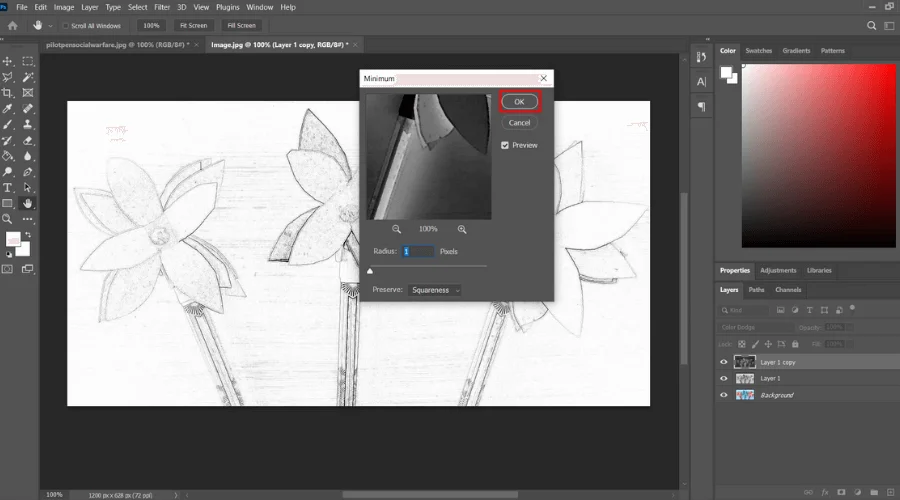900x500 pixels.
Task: Hide the Background layer with eye icon
Action: pyautogui.click(x=724, y=395)
